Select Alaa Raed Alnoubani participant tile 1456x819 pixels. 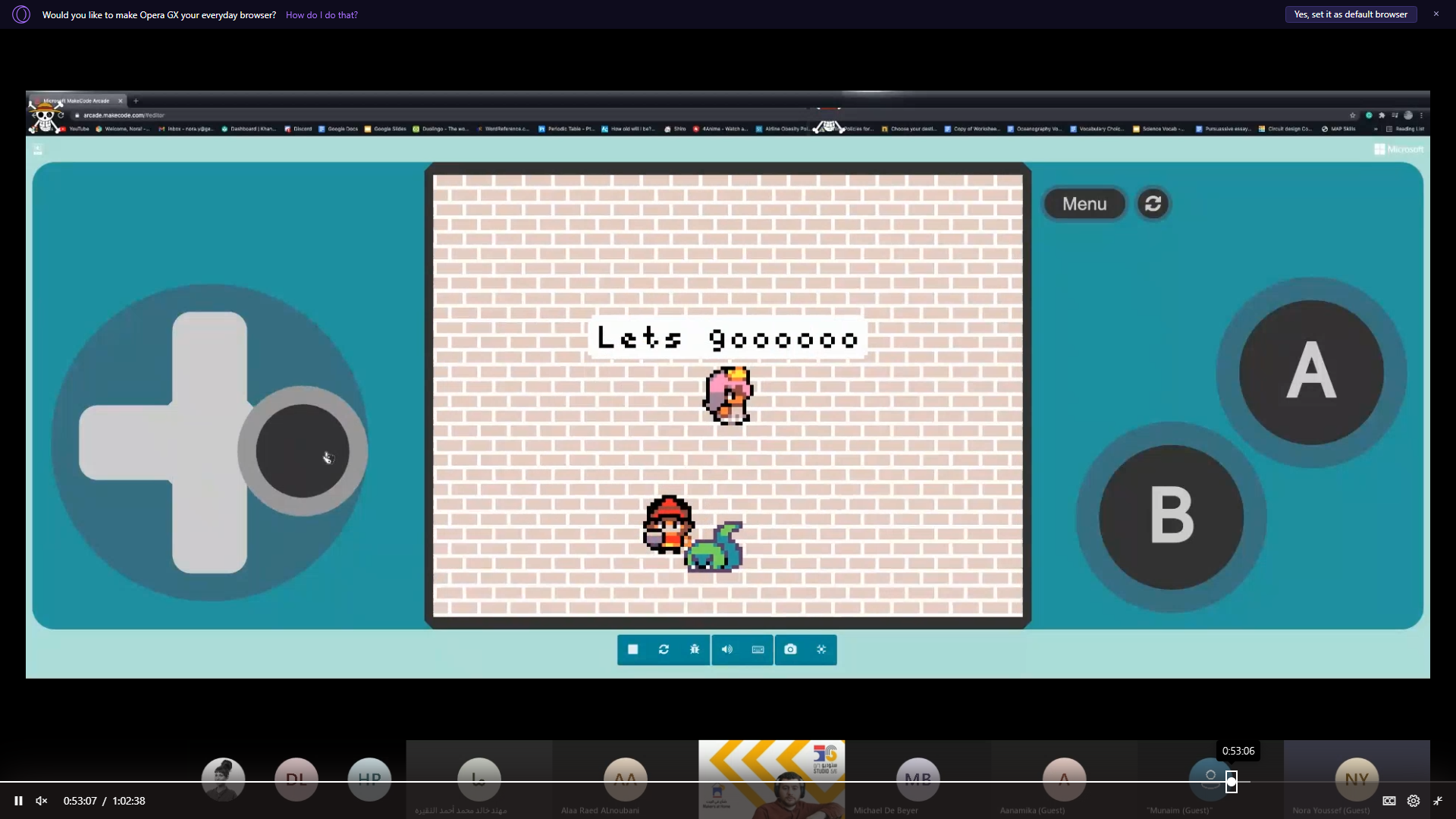point(625,780)
